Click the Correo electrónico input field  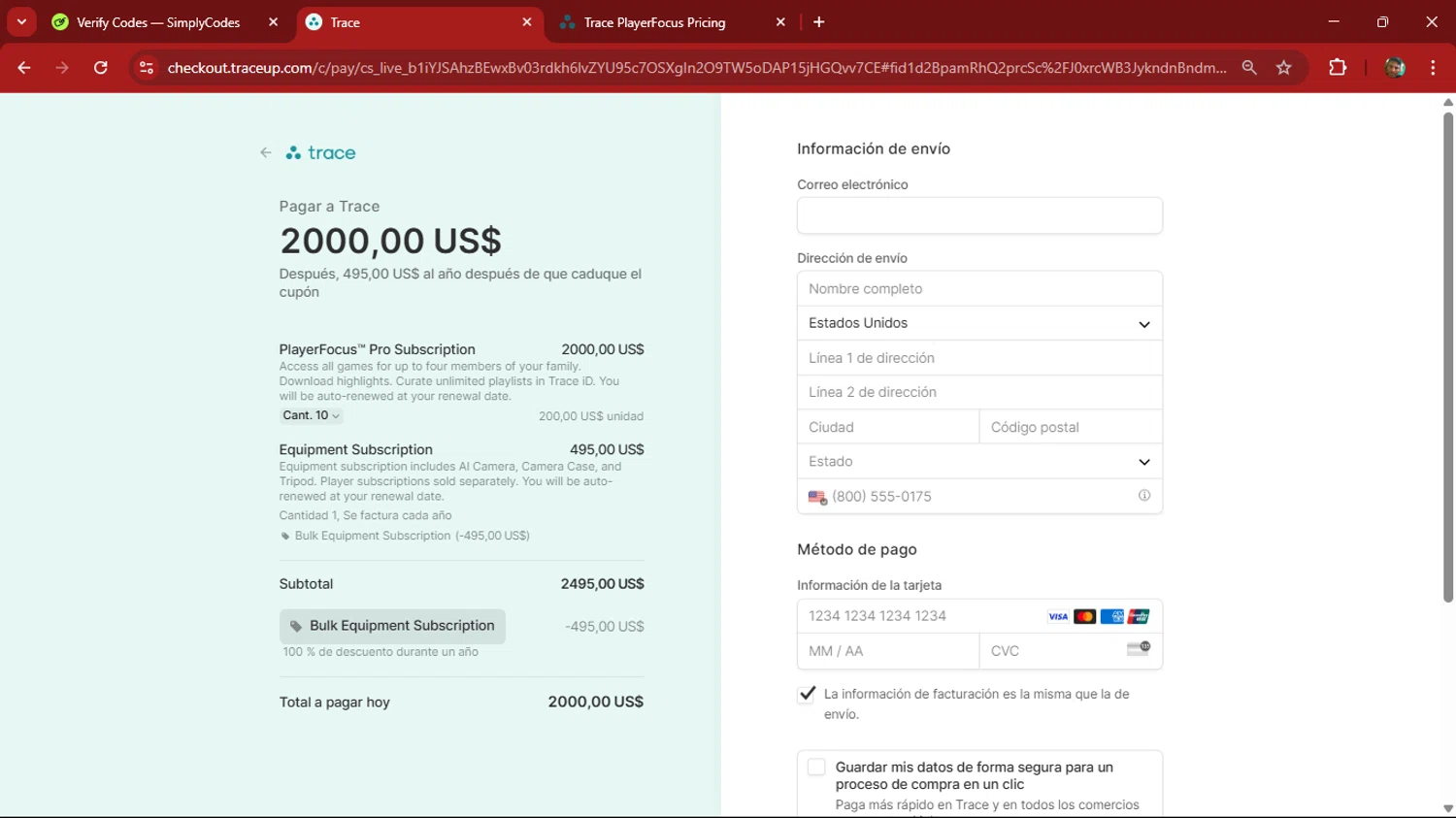(979, 215)
